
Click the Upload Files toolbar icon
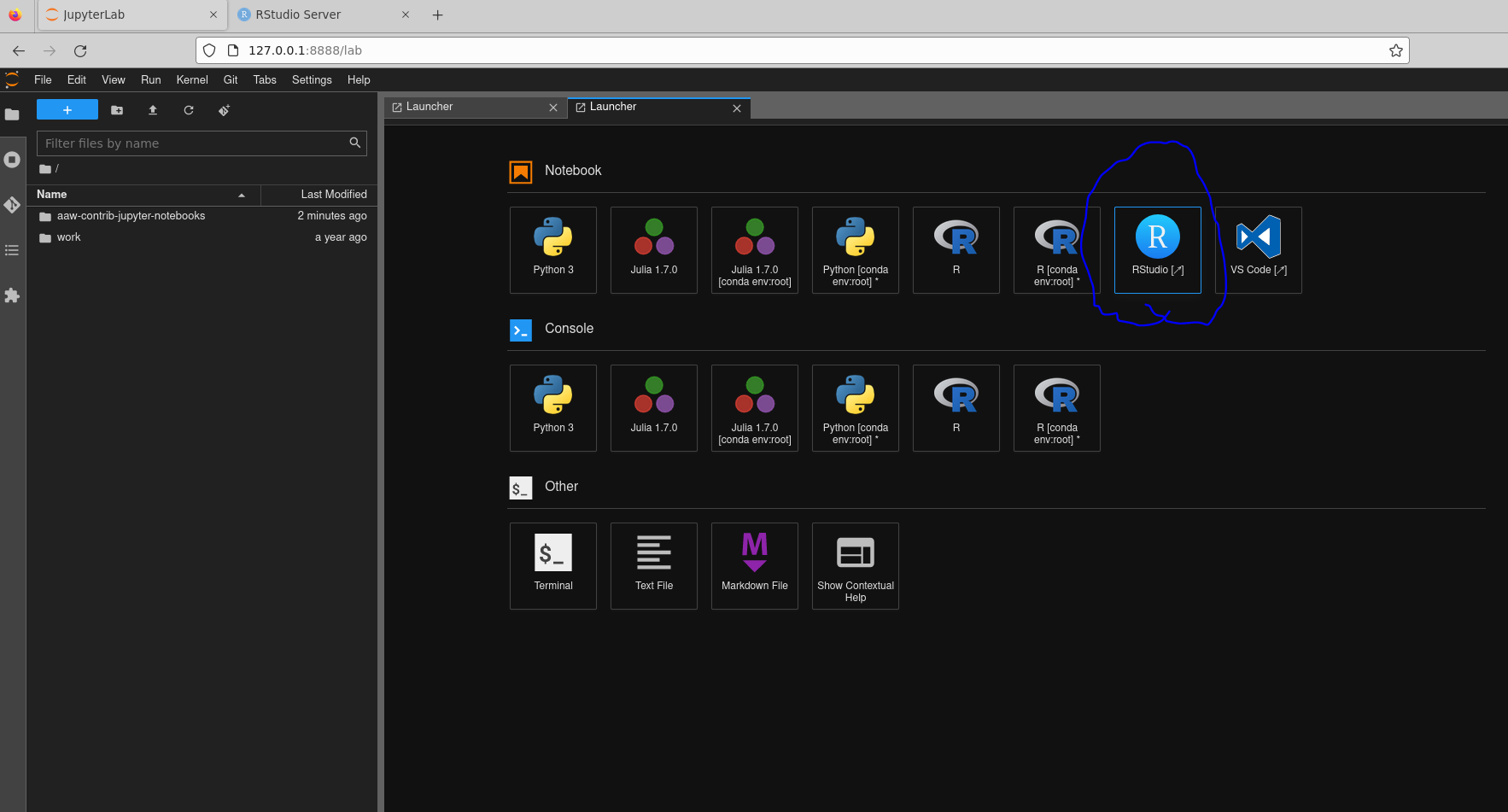point(153,110)
